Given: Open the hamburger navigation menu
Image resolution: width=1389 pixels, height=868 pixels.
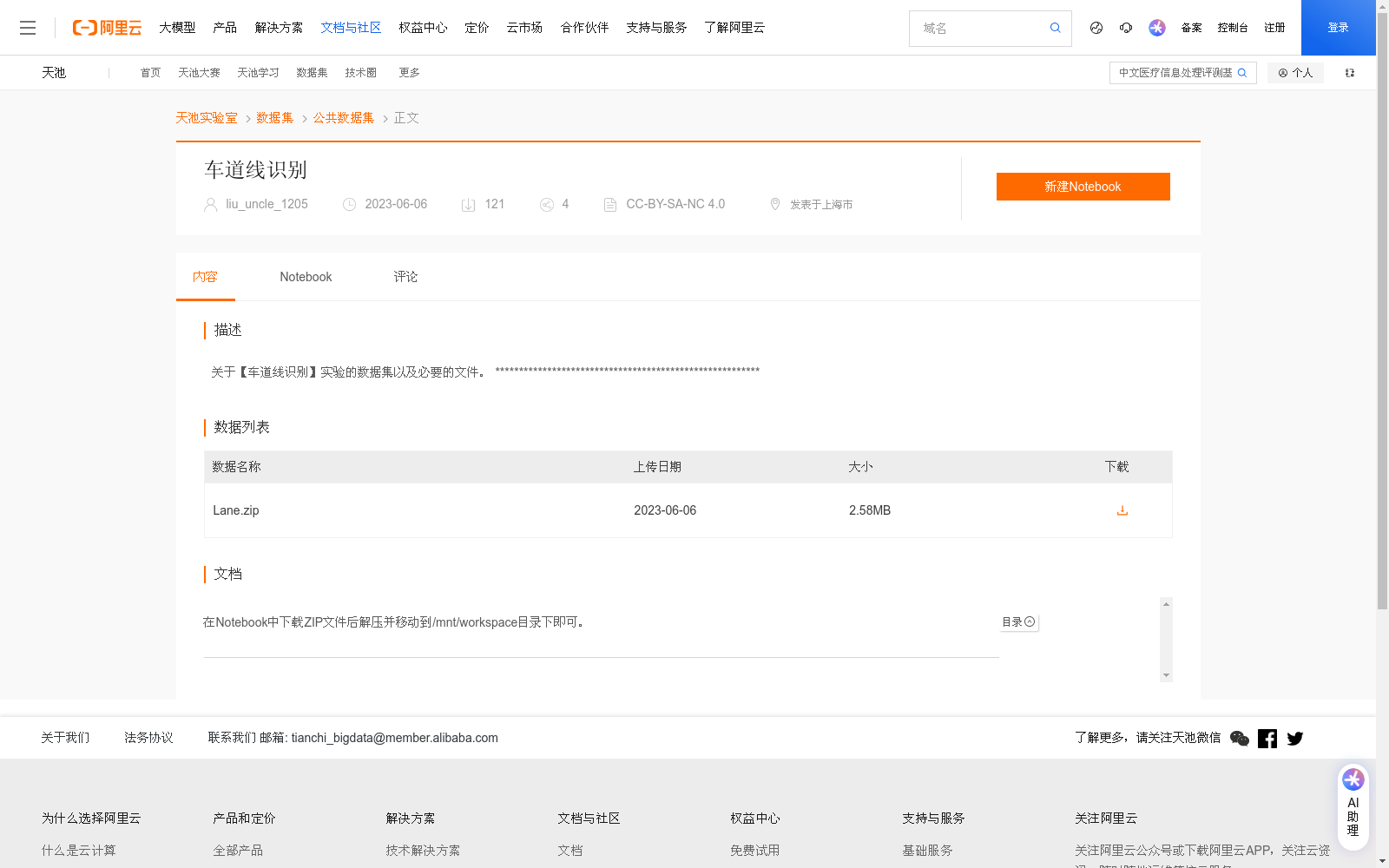Looking at the screenshot, I should pyautogui.click(x=28, y=27).
